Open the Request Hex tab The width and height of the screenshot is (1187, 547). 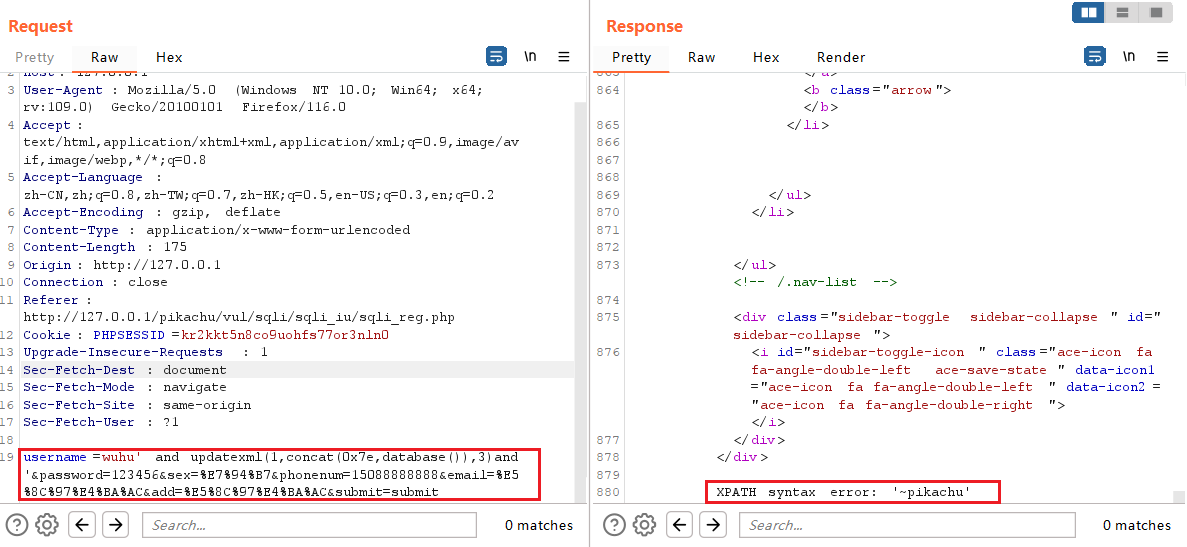pyautogui.click(x=169, y=57)
